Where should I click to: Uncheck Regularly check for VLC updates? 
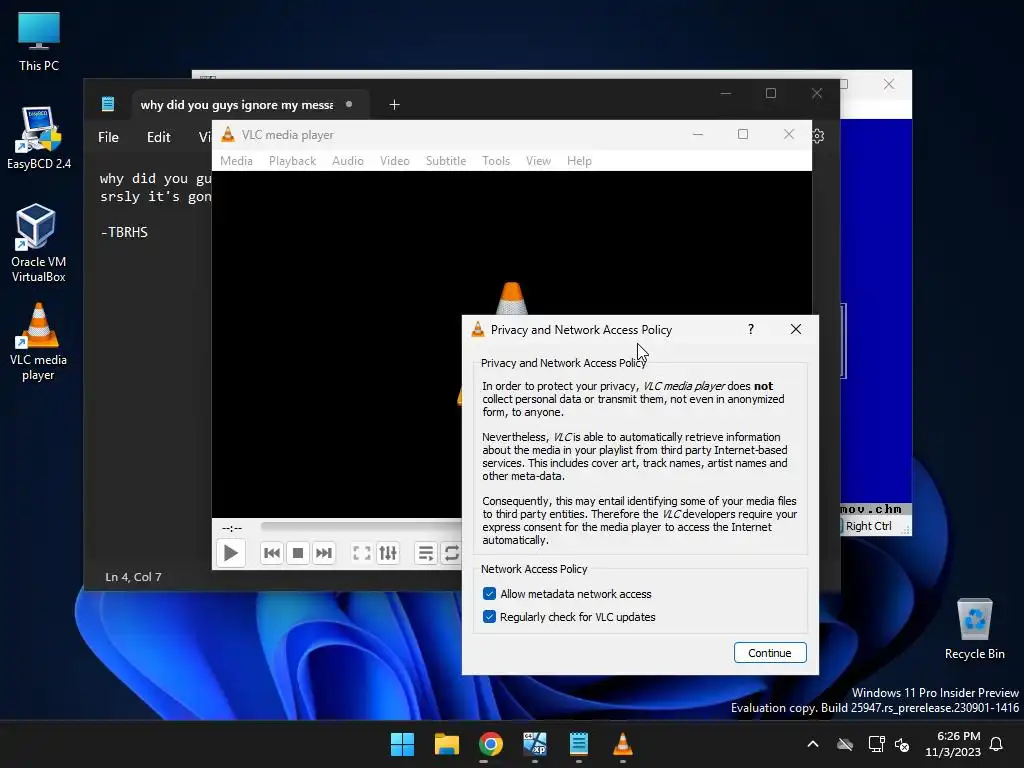pyautogui.click(x=489, y=616)
